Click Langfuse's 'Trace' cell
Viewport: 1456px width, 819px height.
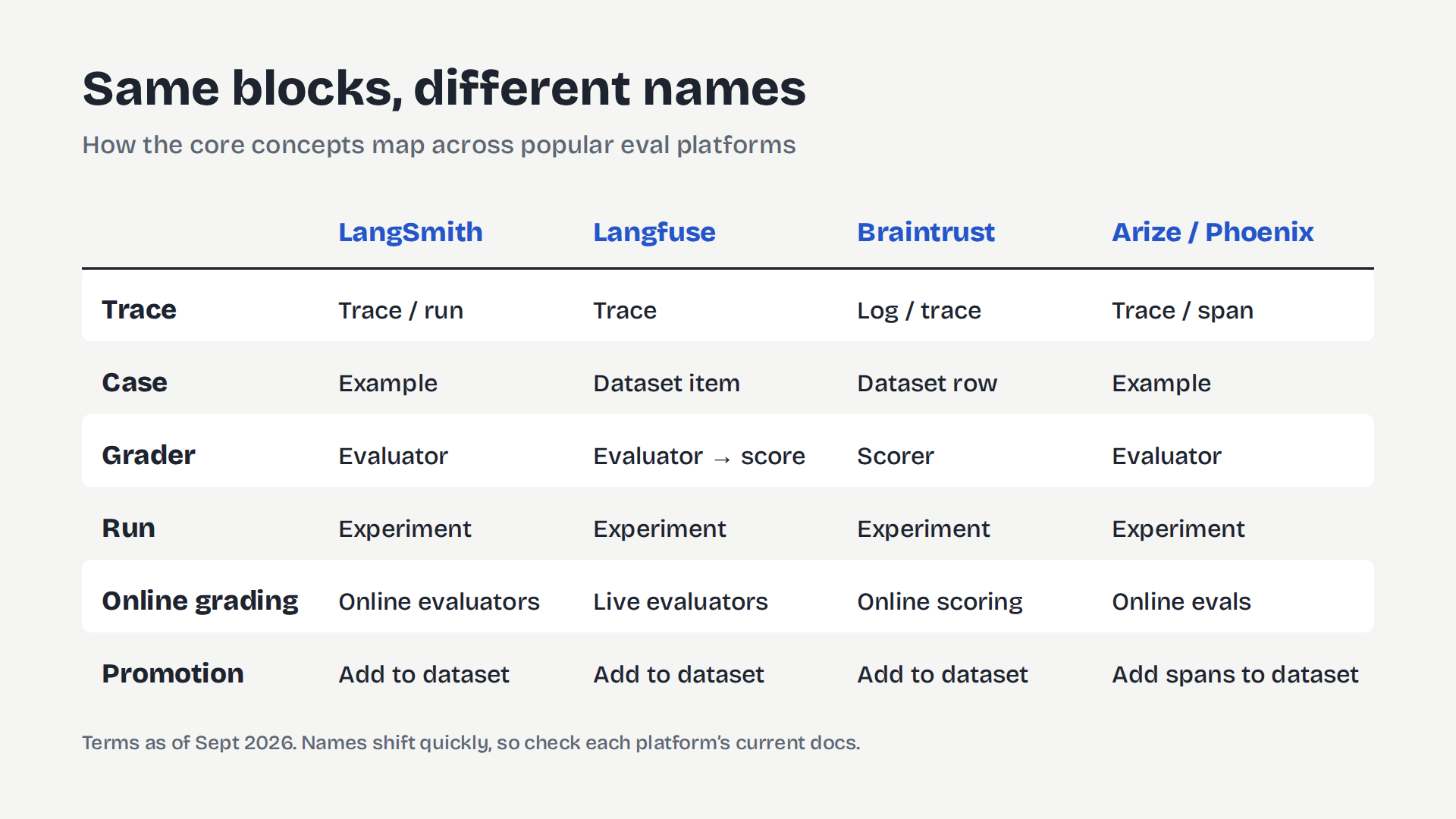click(625, 310)
